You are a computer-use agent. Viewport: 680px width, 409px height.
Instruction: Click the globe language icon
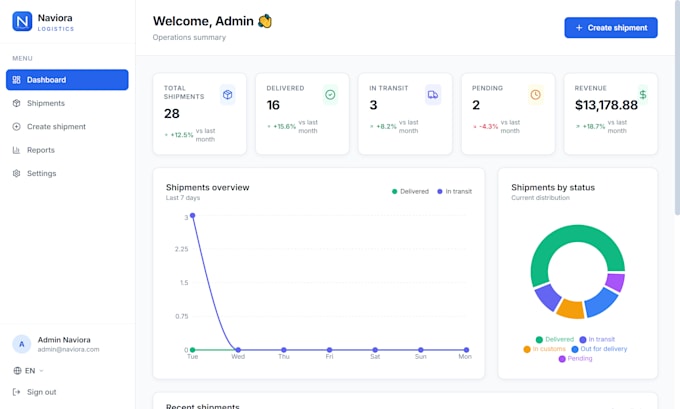pyautogui.click(x=17, y=371)
